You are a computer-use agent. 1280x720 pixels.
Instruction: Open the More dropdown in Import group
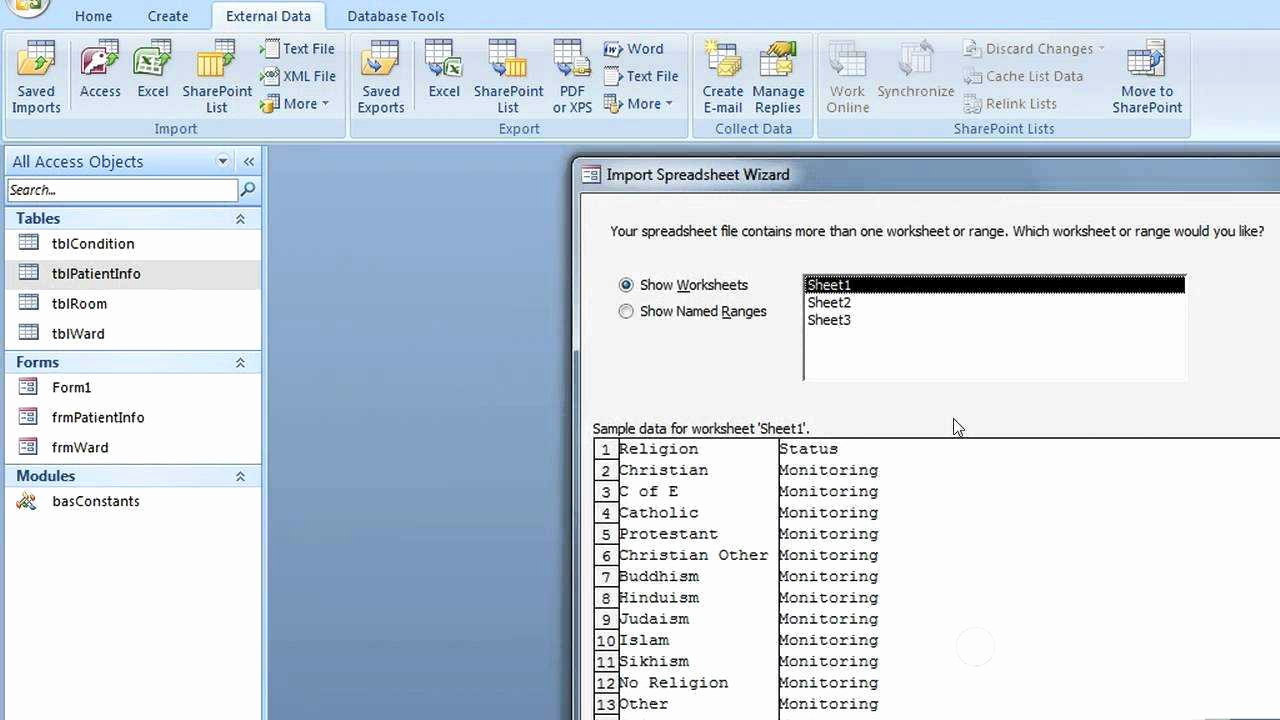pos(296,103)
